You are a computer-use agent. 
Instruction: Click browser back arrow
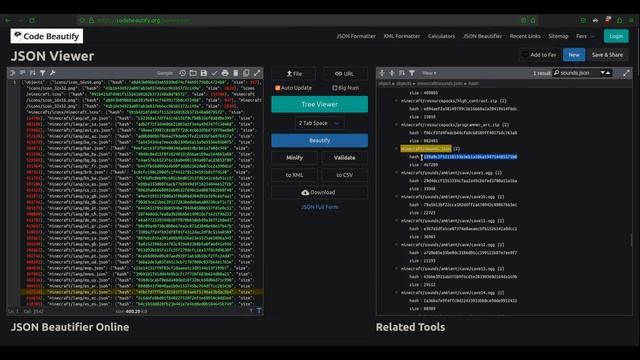coord(8,20)
